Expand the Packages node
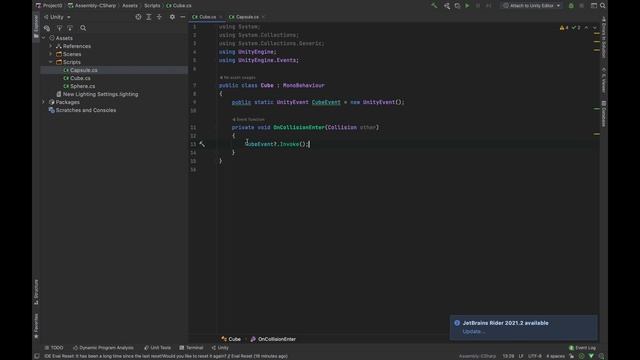 (x=44, y=102)
